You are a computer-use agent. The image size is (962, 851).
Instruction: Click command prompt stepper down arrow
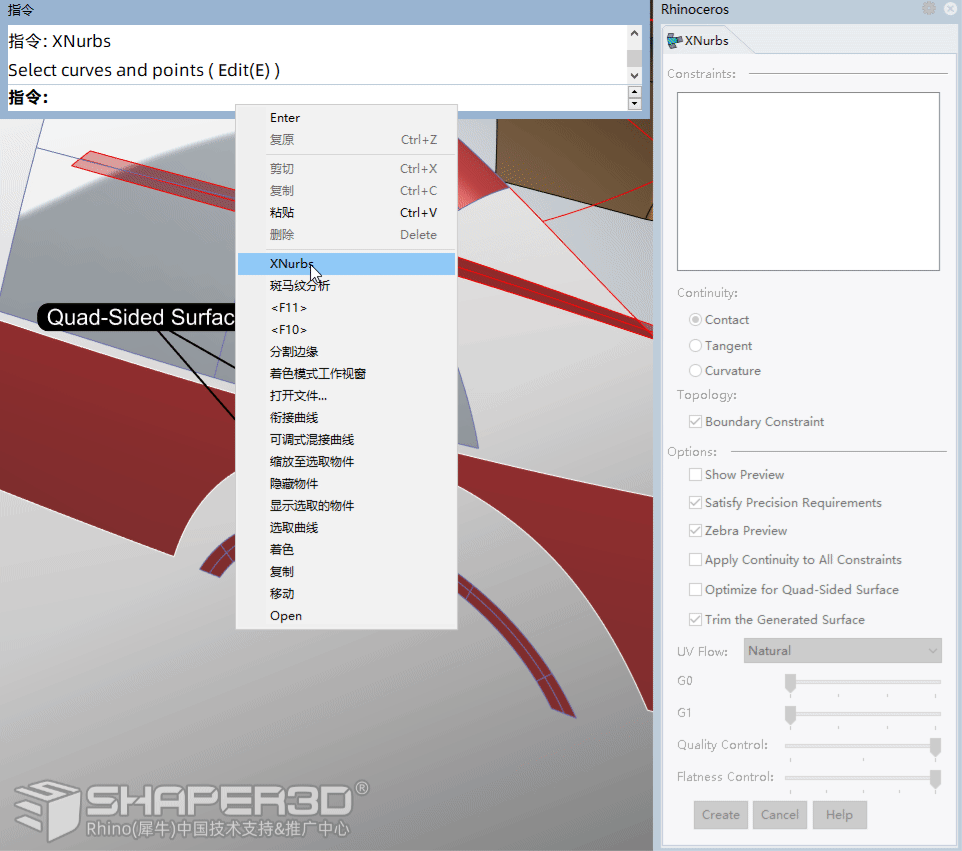[x=634, y=104]
